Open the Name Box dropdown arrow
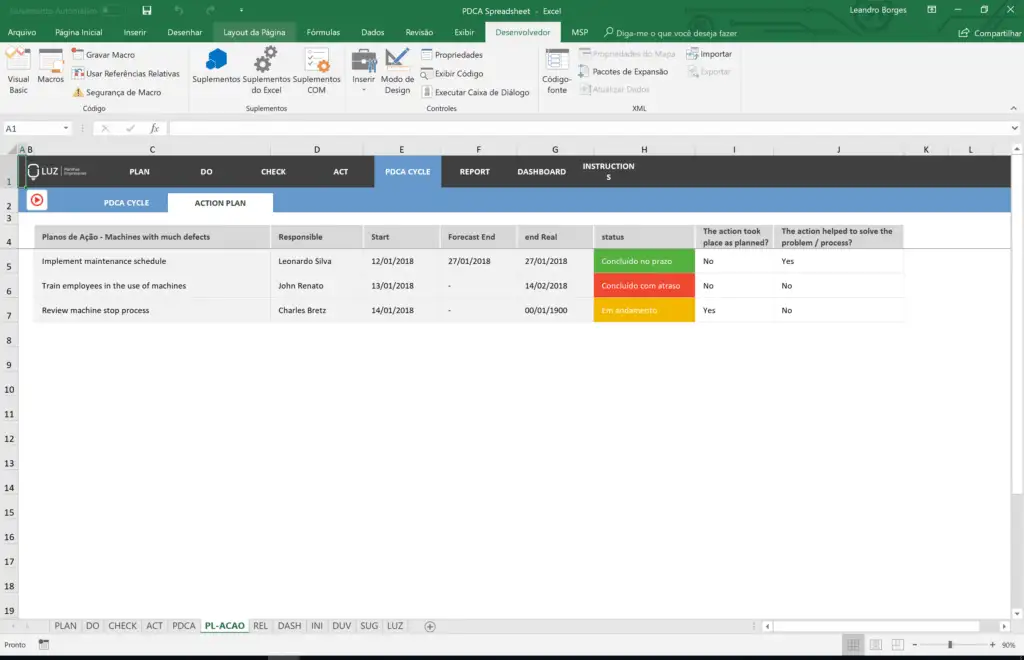 (66, 128)
